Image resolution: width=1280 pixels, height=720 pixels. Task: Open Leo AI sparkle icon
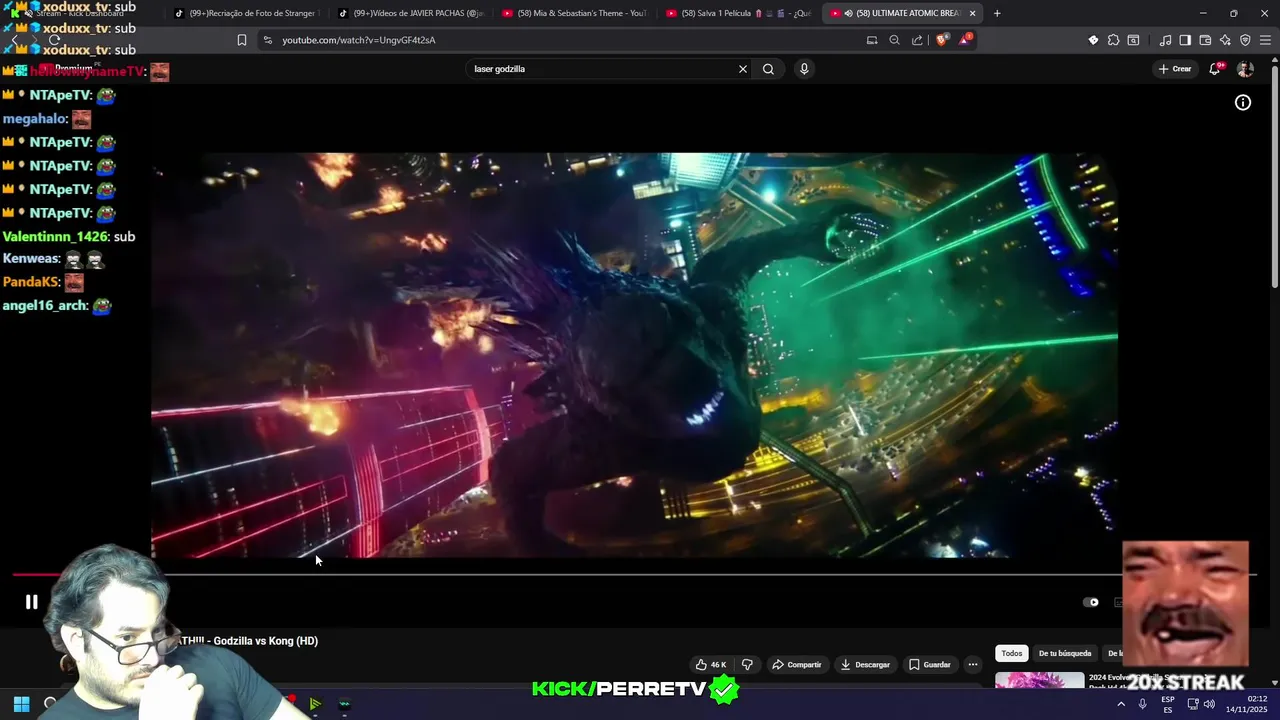1225,40
